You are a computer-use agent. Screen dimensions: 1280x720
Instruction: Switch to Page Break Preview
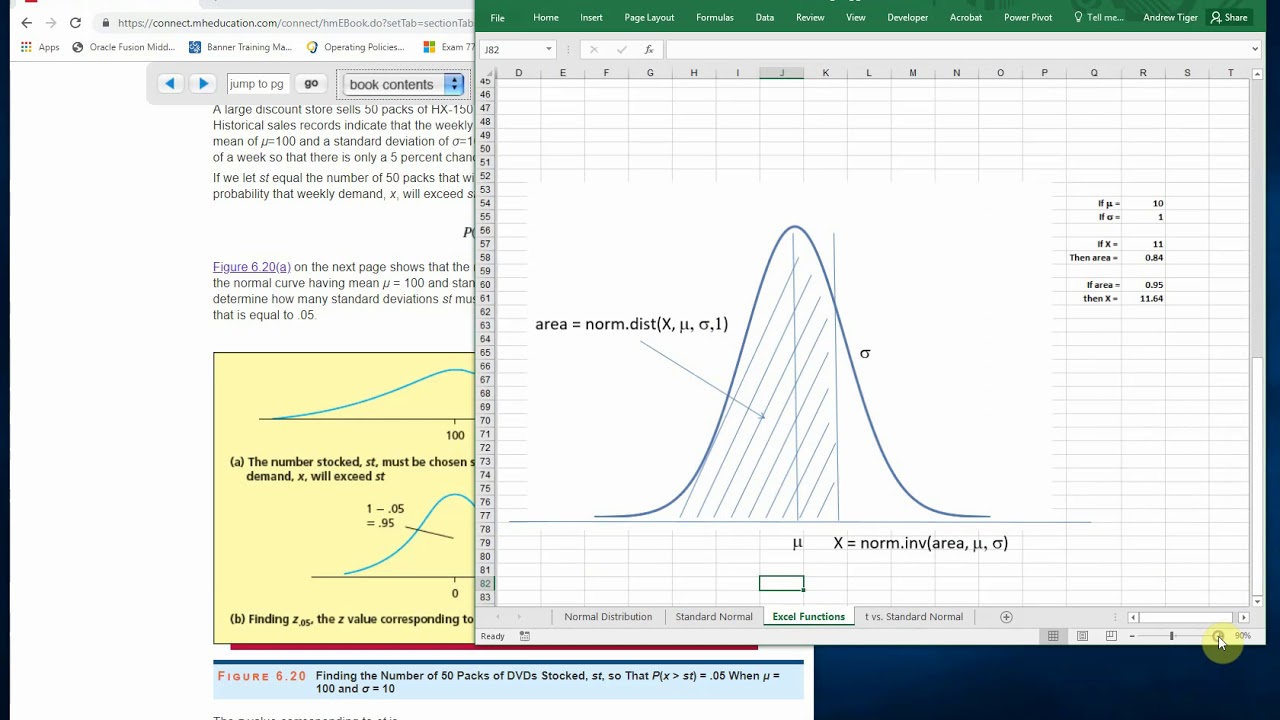1111,636
